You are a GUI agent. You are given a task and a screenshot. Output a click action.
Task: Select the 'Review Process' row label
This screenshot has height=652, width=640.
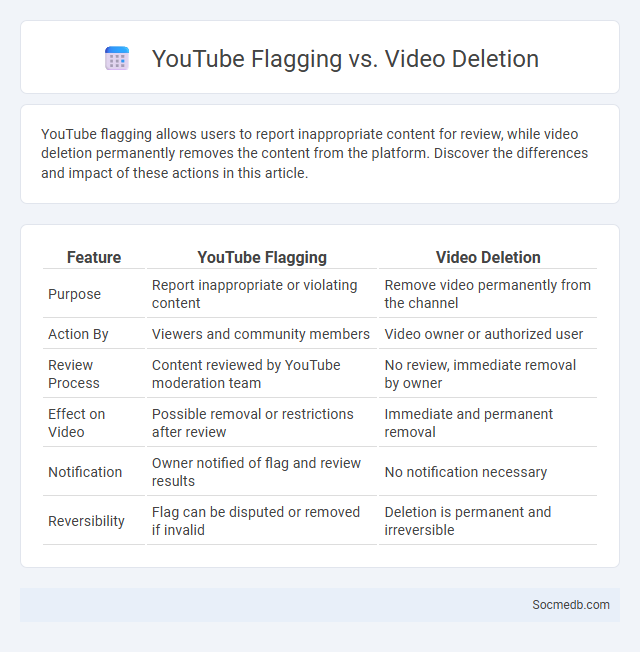coord(74,374)
